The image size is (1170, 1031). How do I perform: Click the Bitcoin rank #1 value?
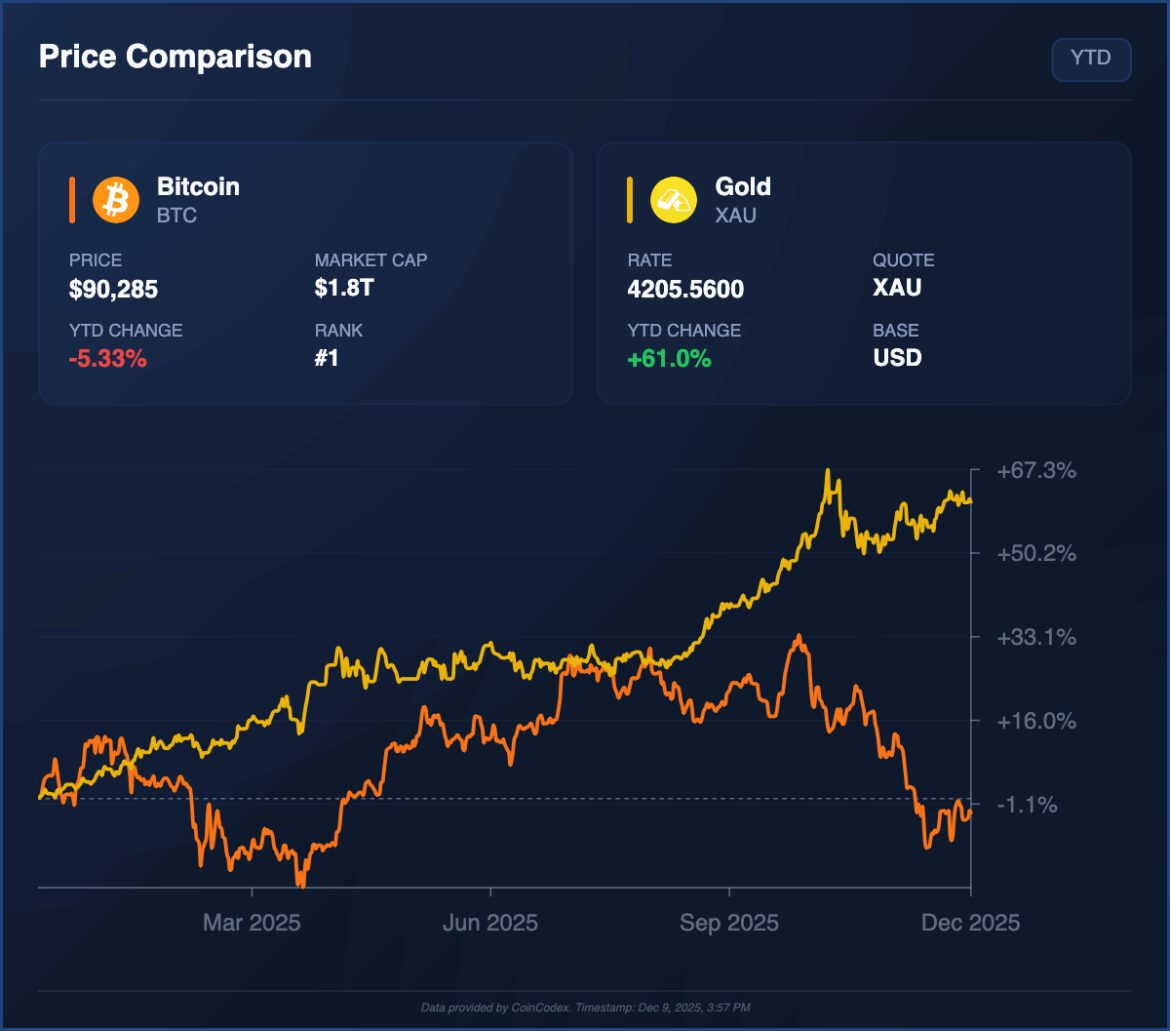327,359
